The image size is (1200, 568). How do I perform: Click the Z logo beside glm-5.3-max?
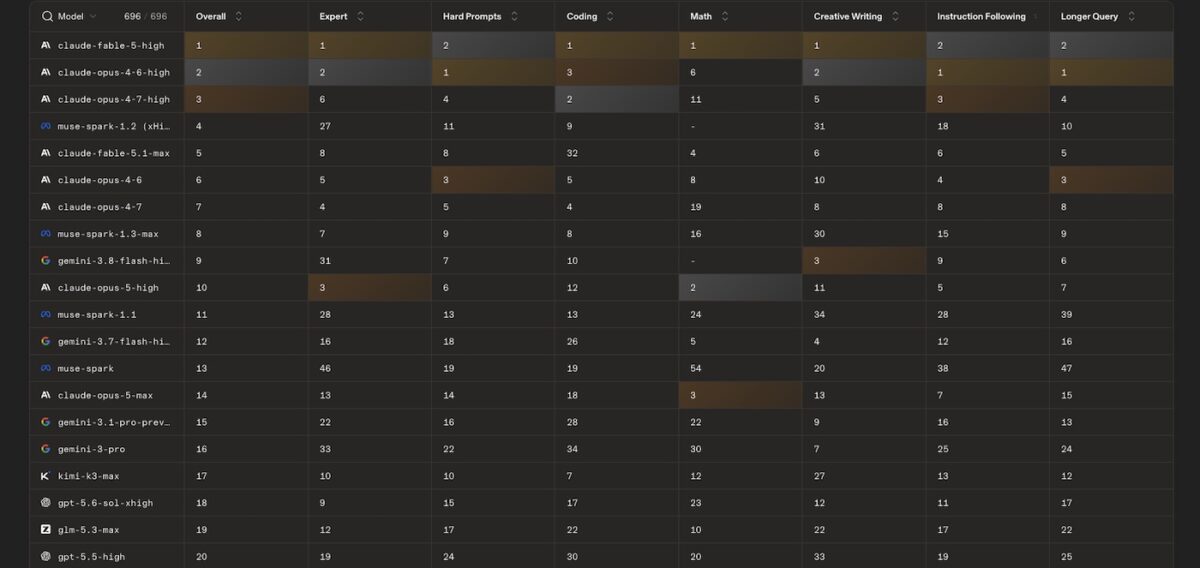click(46, 530)
